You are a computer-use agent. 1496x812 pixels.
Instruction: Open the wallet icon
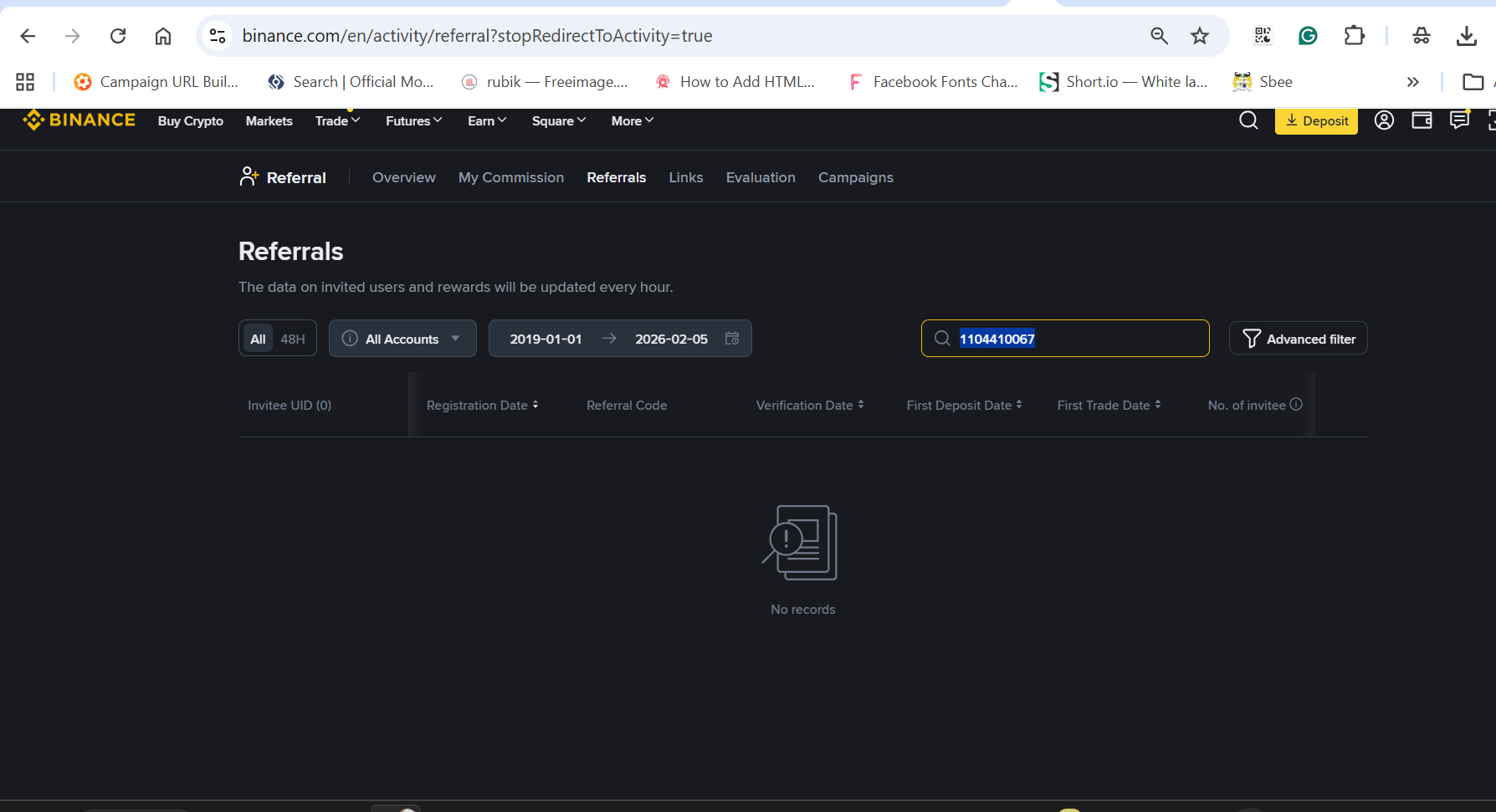point(1422,120)
